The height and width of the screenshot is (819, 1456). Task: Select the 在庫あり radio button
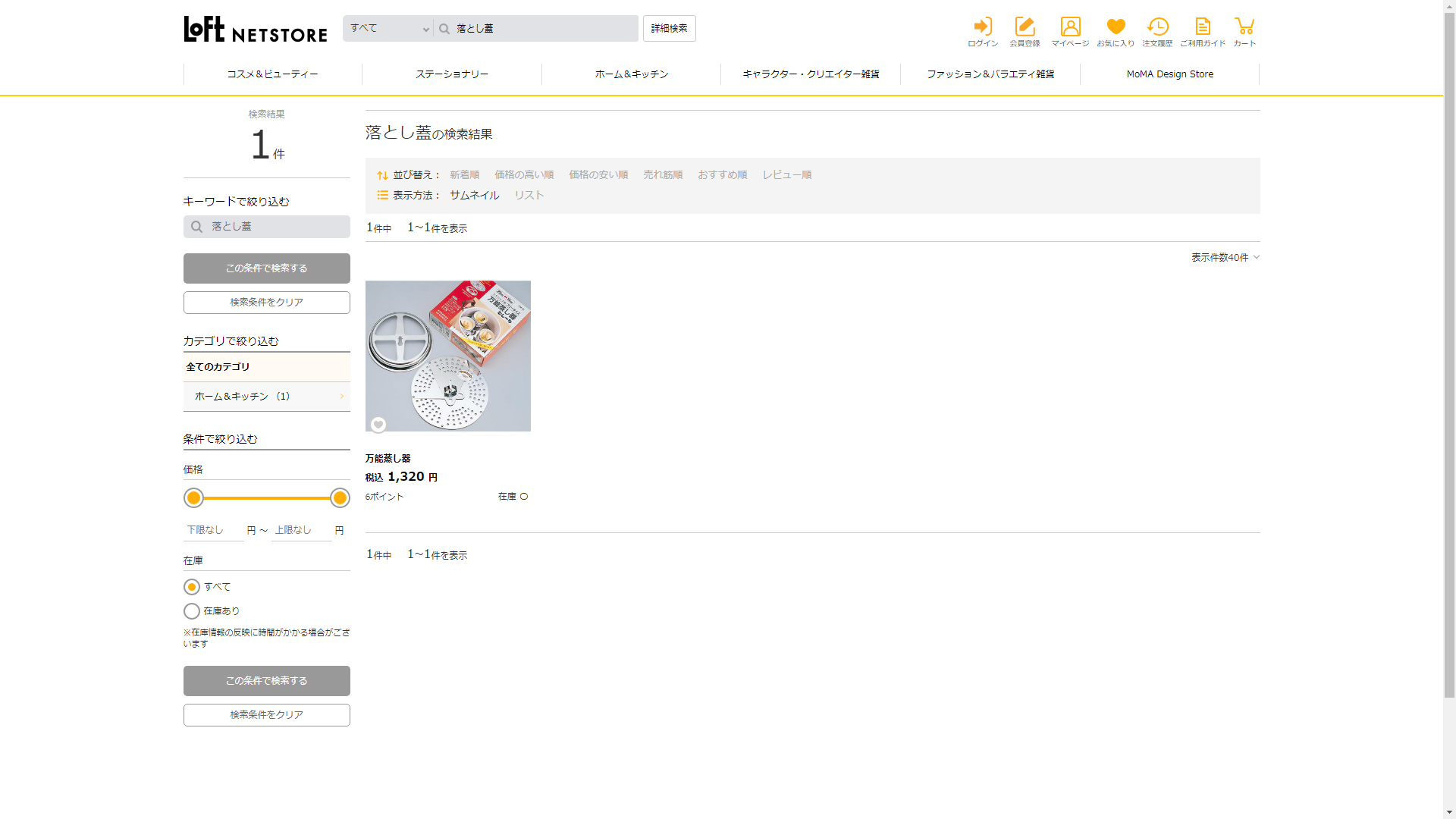coord(192,611)
